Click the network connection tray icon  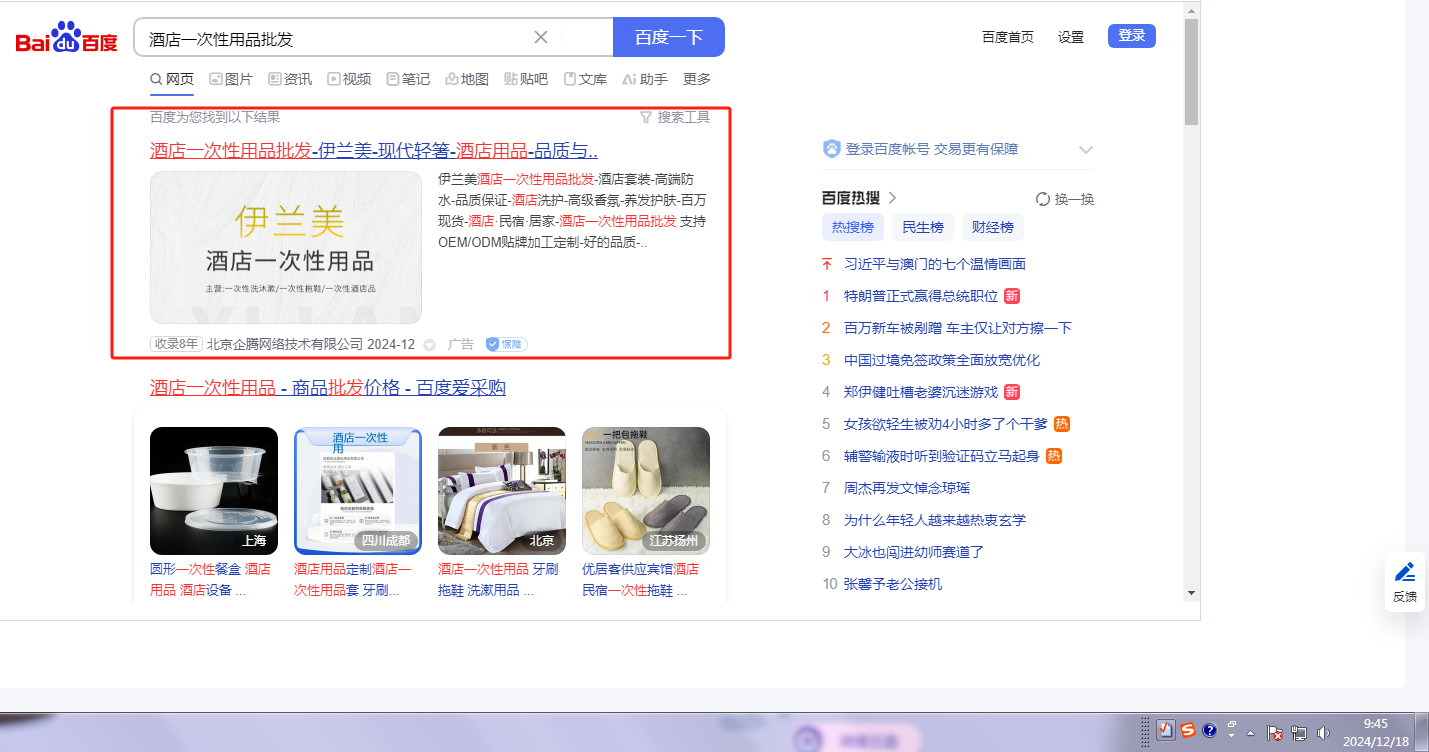[1300, 732]
